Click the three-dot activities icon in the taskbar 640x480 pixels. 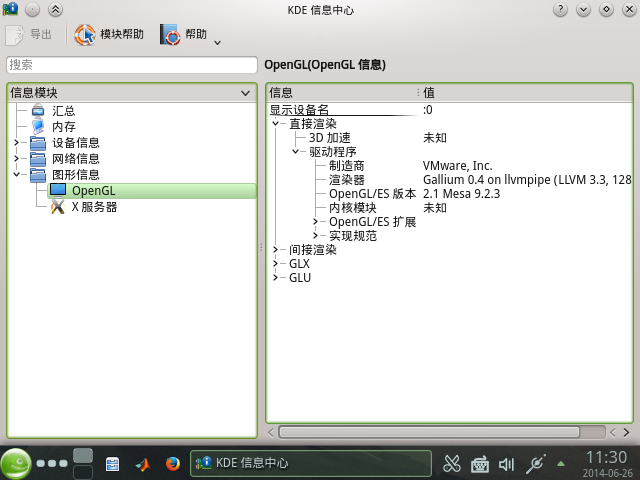pos(52,463)
